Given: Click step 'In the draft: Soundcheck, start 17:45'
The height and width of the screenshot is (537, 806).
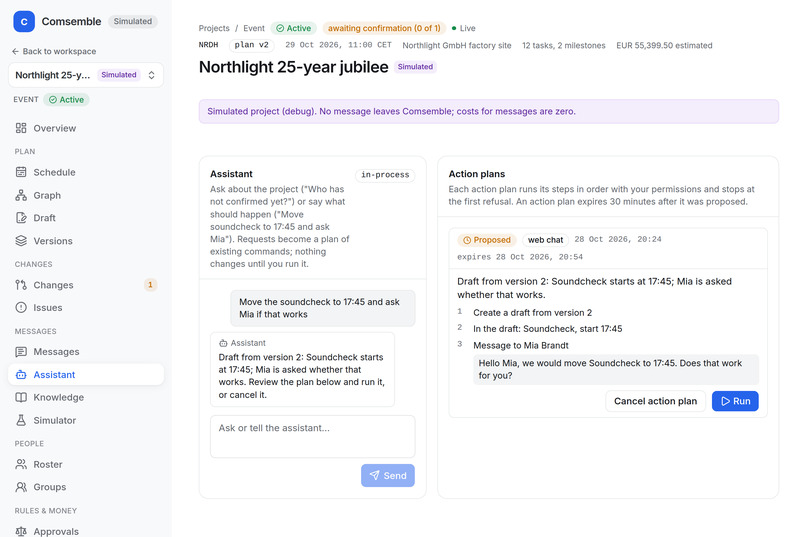Looking at the screenshot, I should (547, 329).
